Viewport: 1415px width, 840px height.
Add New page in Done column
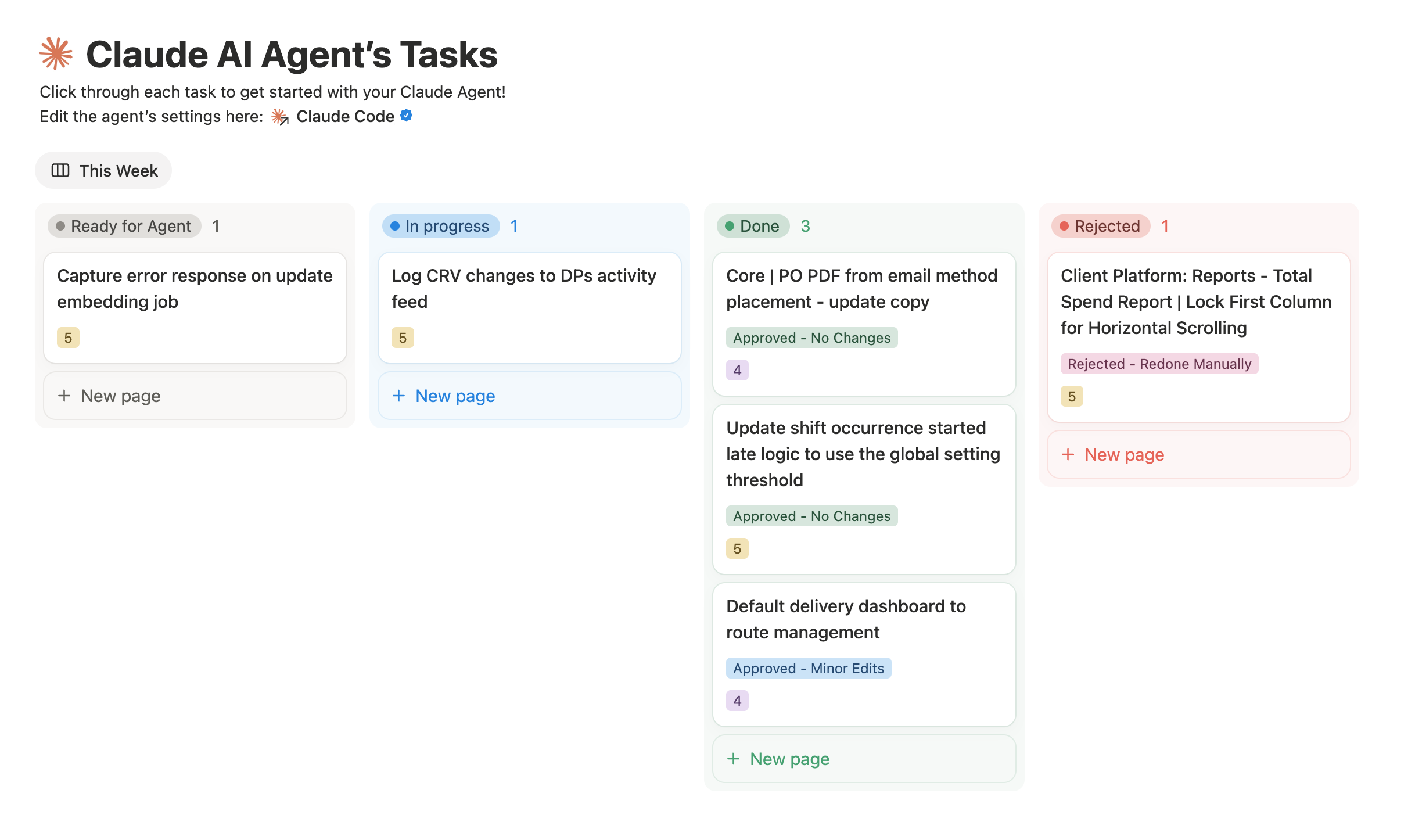[x=864, y=759]
